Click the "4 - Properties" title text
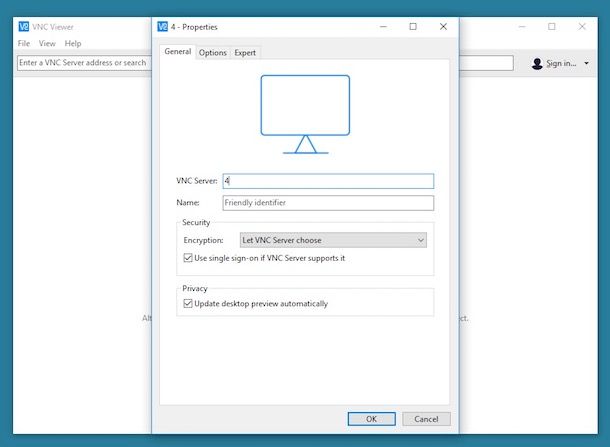610x447 pixels. tap(194, 27)
